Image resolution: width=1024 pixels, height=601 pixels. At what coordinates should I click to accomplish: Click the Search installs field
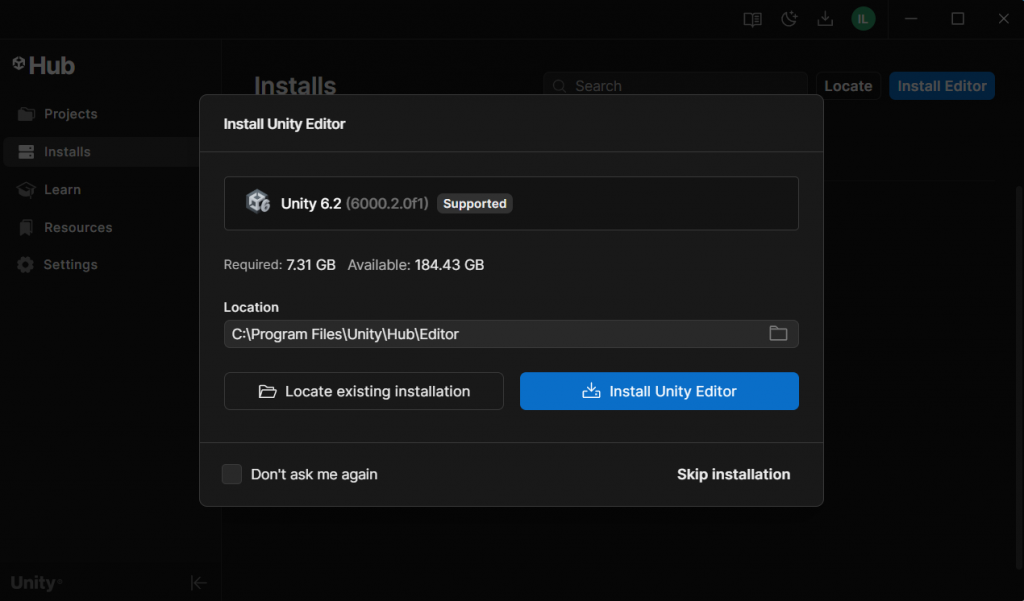[x=675, y=86]
